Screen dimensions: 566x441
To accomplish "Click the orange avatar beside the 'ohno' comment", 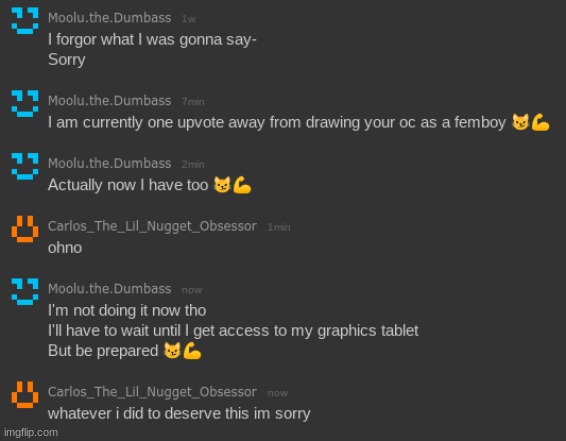I will [x=25, y=229].
